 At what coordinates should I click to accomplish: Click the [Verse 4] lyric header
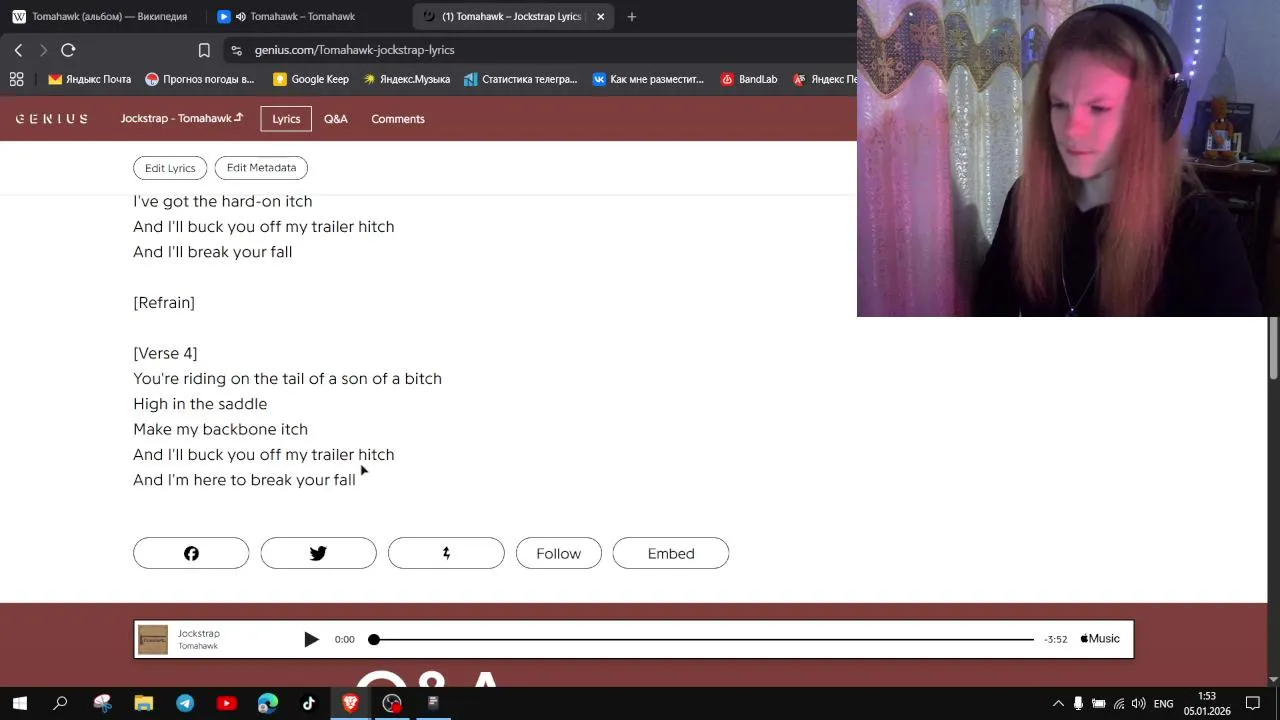coord(165,353)
